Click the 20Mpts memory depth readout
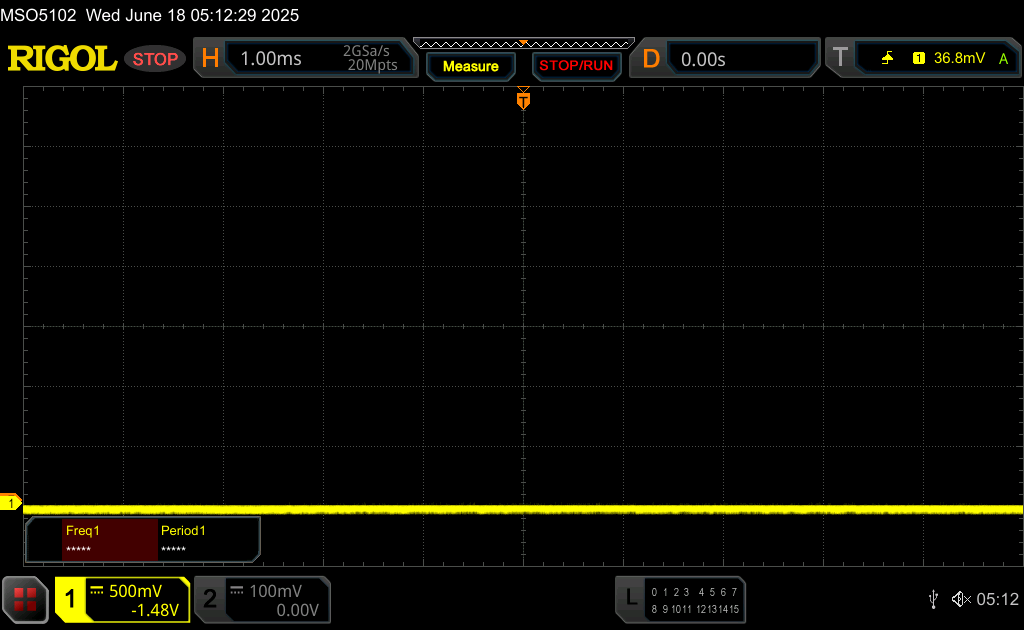 coord(372,65)
